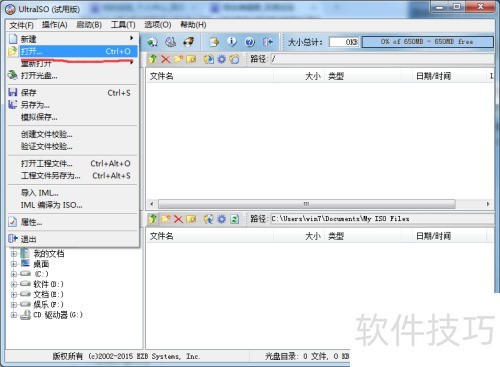Open the 选项(O) menu

(158, 25)
